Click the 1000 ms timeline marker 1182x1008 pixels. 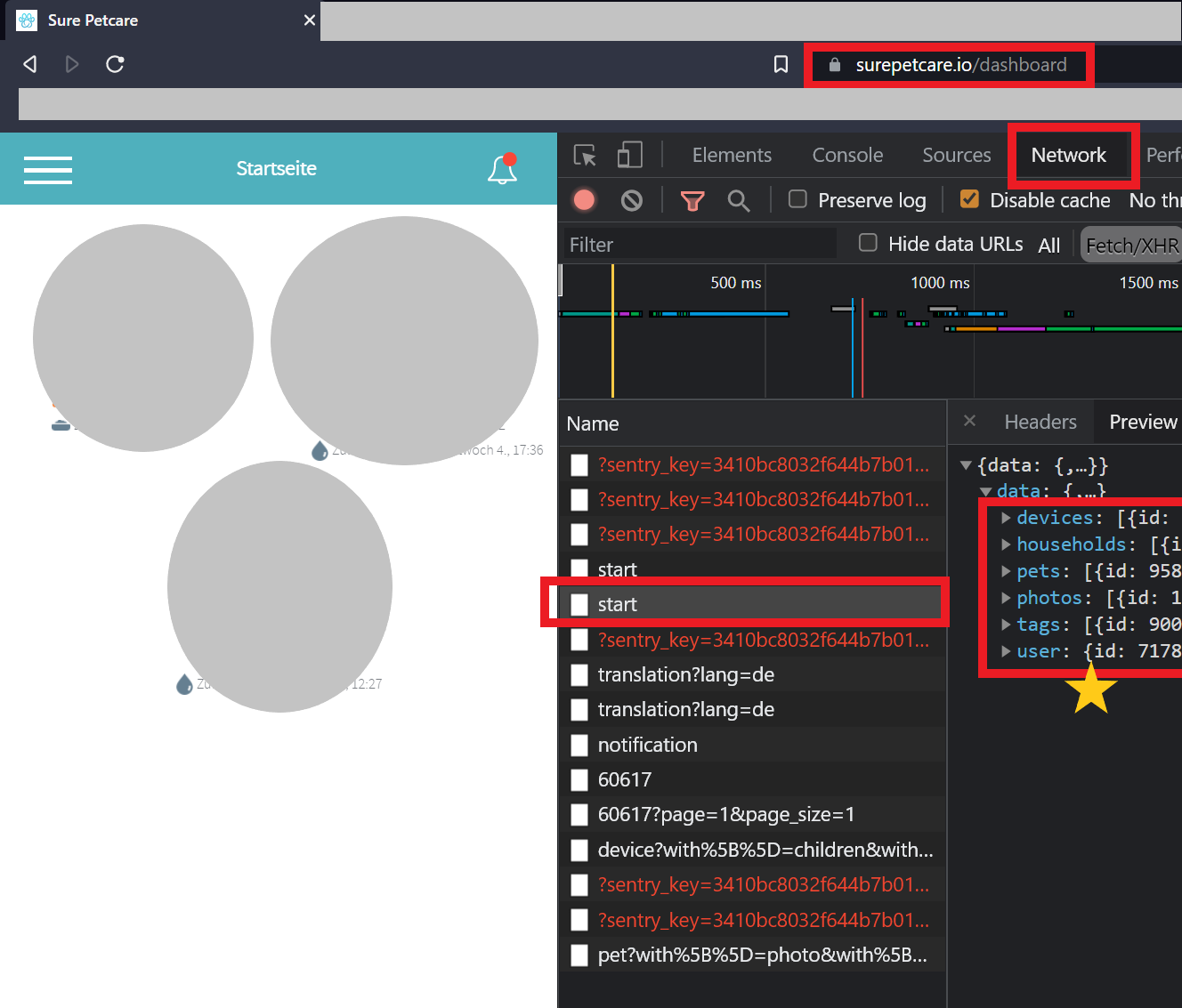click(x=940, y=283)
